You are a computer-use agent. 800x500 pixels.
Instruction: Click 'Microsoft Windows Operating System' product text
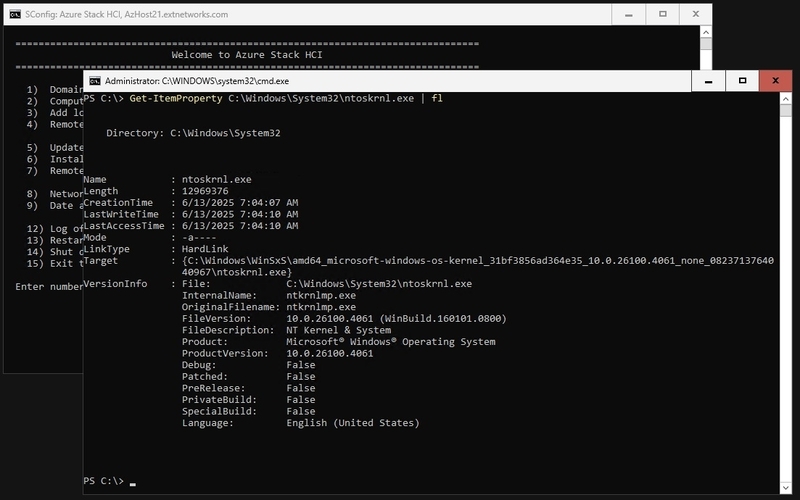391,342
